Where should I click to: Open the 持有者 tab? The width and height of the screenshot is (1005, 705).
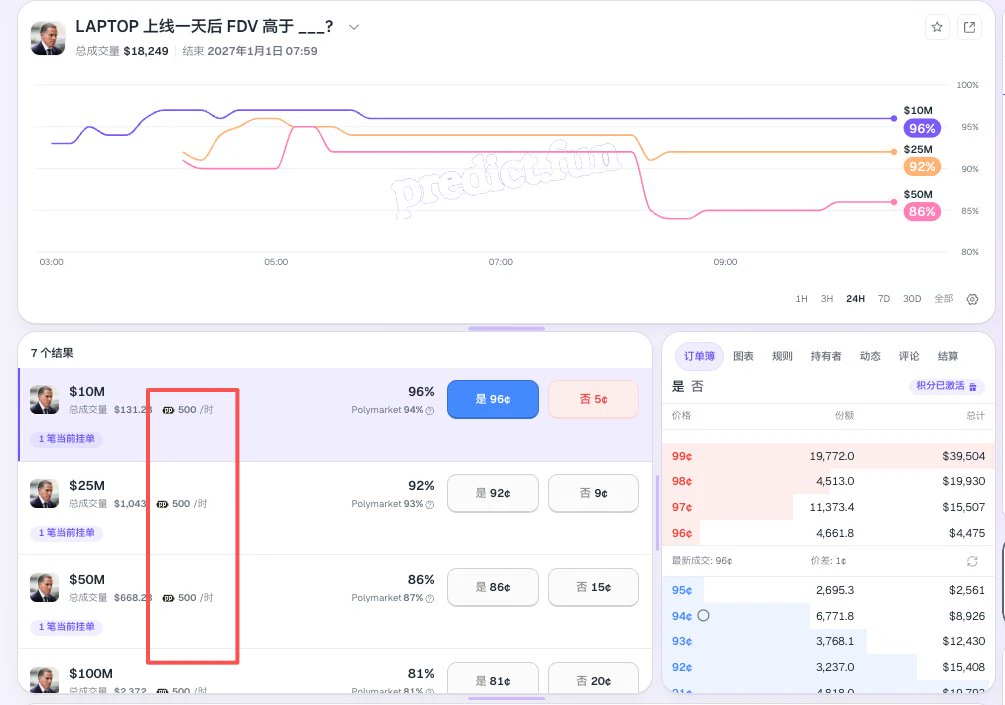(x=826, y=356)
